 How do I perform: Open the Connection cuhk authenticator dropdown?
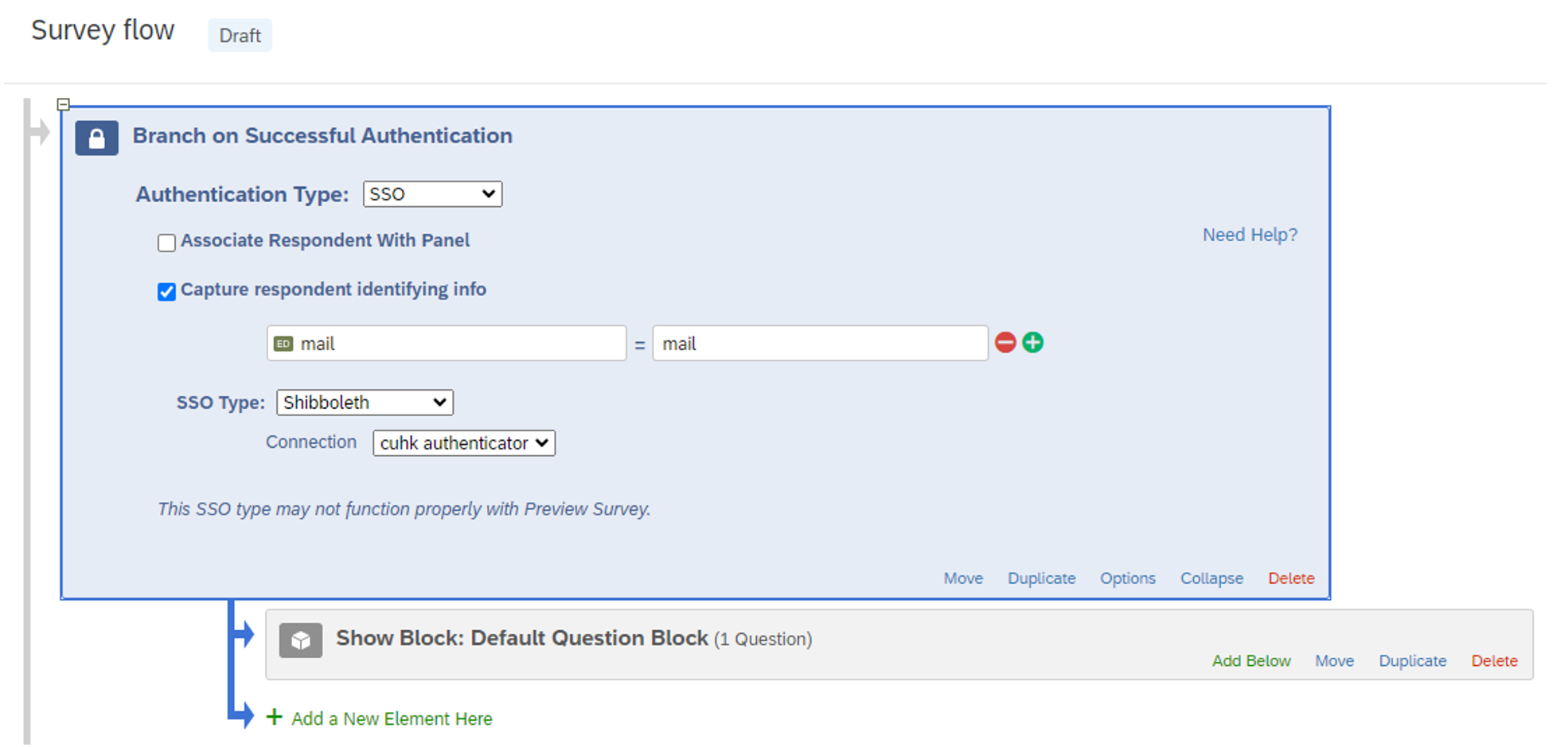(x=464, y=443)
